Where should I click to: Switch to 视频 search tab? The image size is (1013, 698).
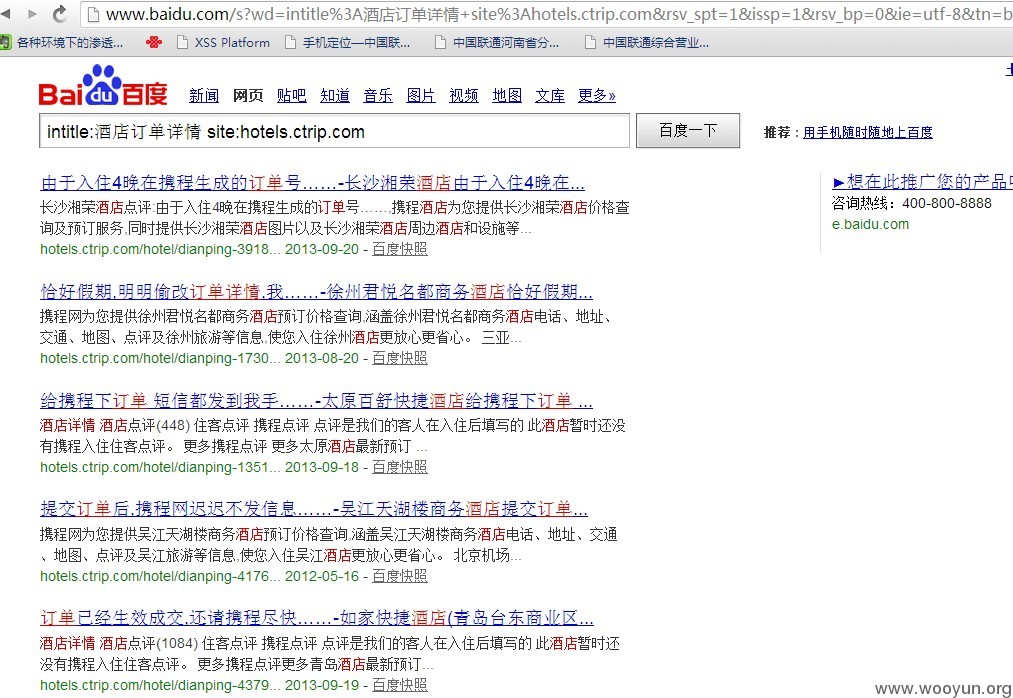pos(464,96)
